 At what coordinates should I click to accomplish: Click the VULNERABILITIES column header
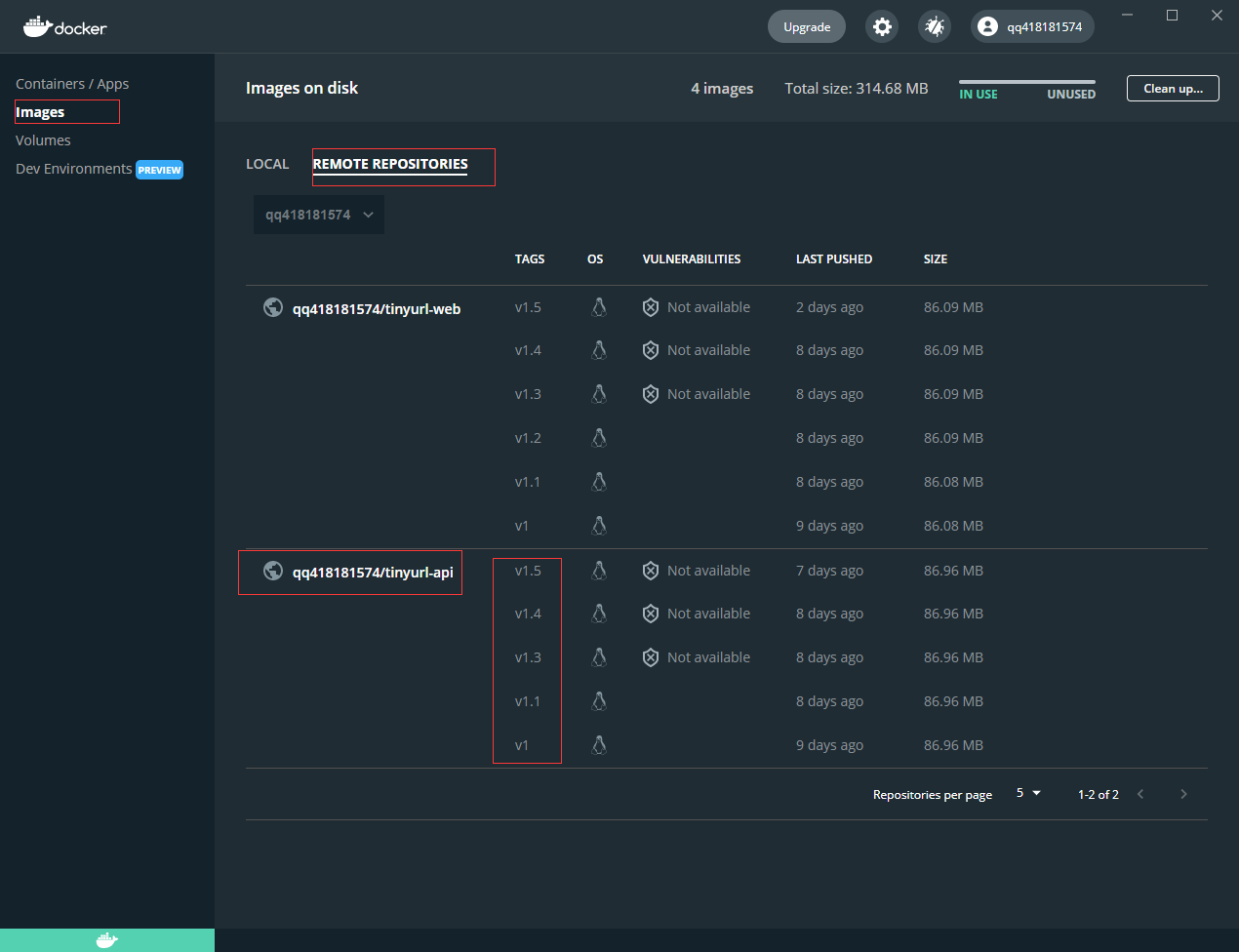[x=692, y=259]
